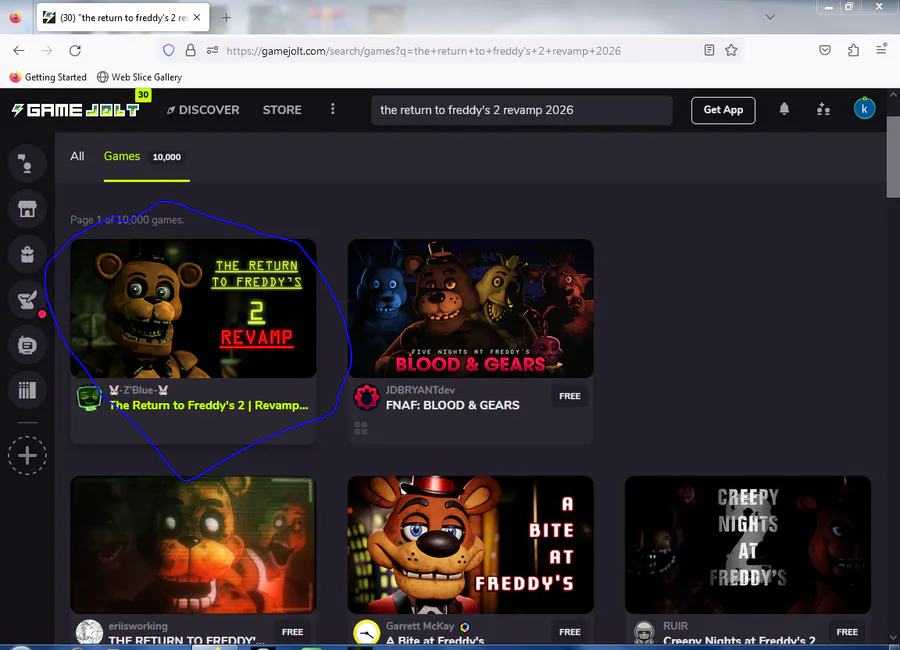
Task: Click the Firefox forward arrow
Action: [x=46, y=51]
